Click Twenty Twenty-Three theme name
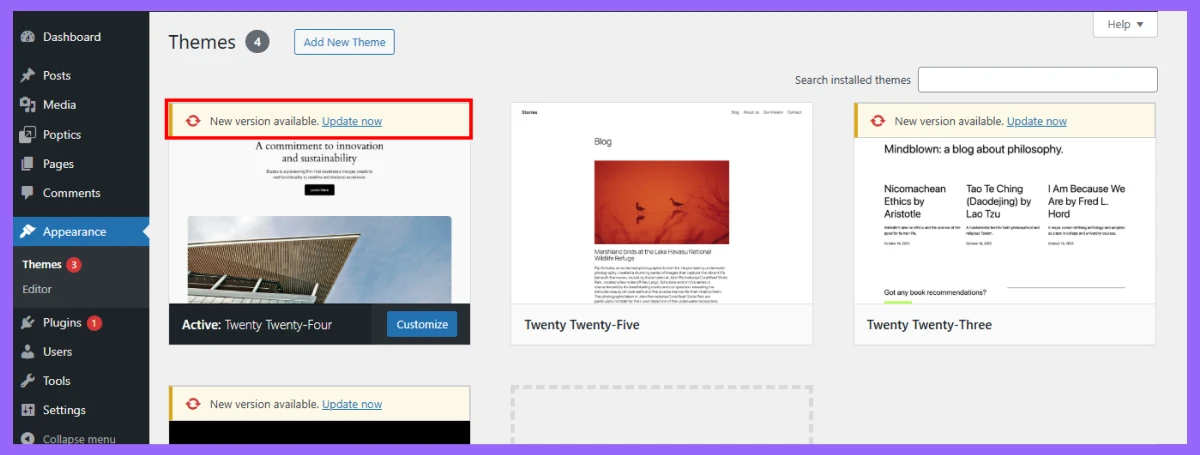 click(x=929, y=325)
